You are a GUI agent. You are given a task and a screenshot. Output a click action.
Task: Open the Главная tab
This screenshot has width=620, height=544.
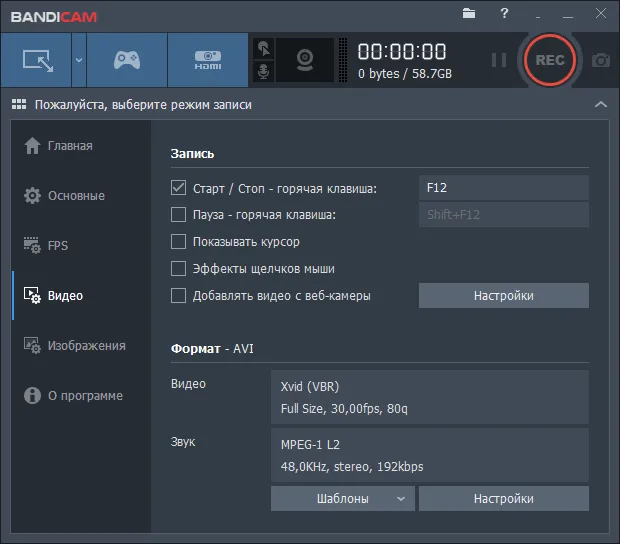[x=81, y=146]
